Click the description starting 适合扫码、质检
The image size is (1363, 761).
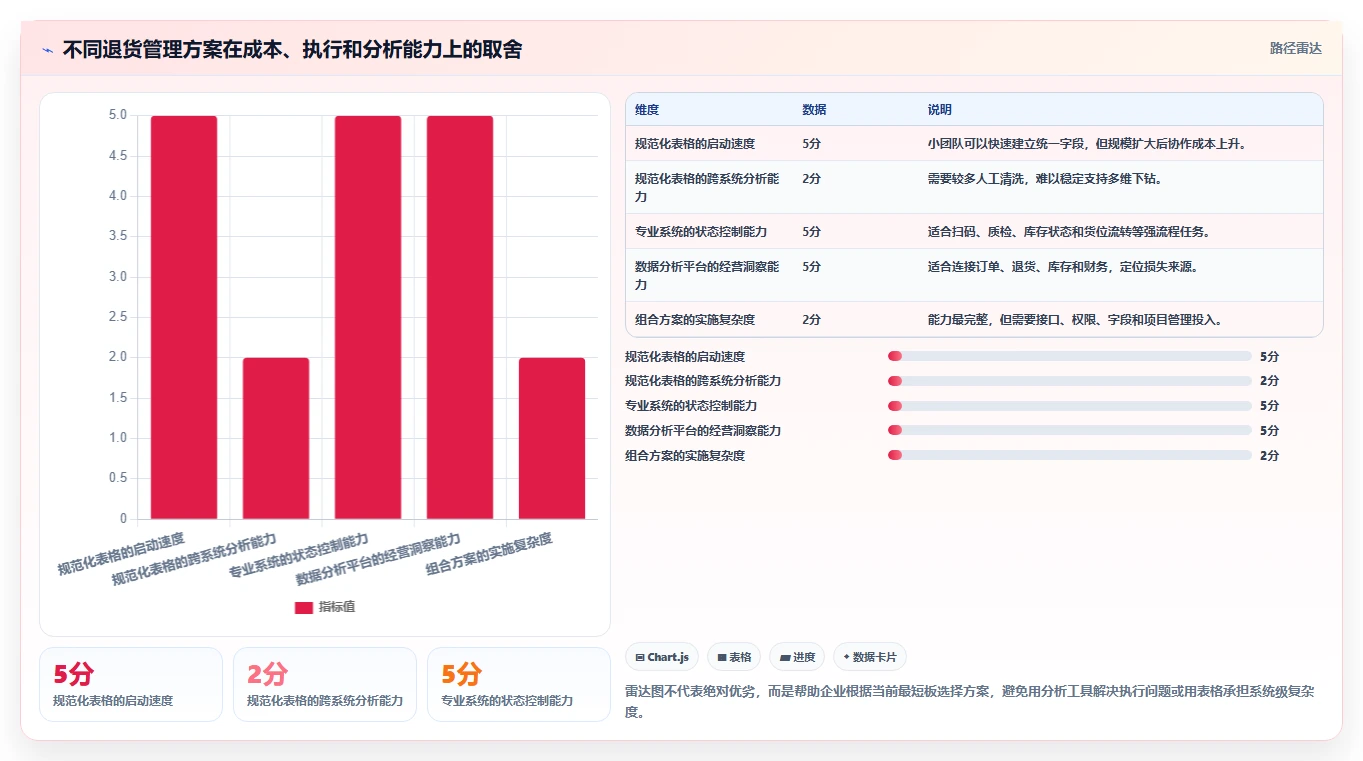pos(1069,232)
